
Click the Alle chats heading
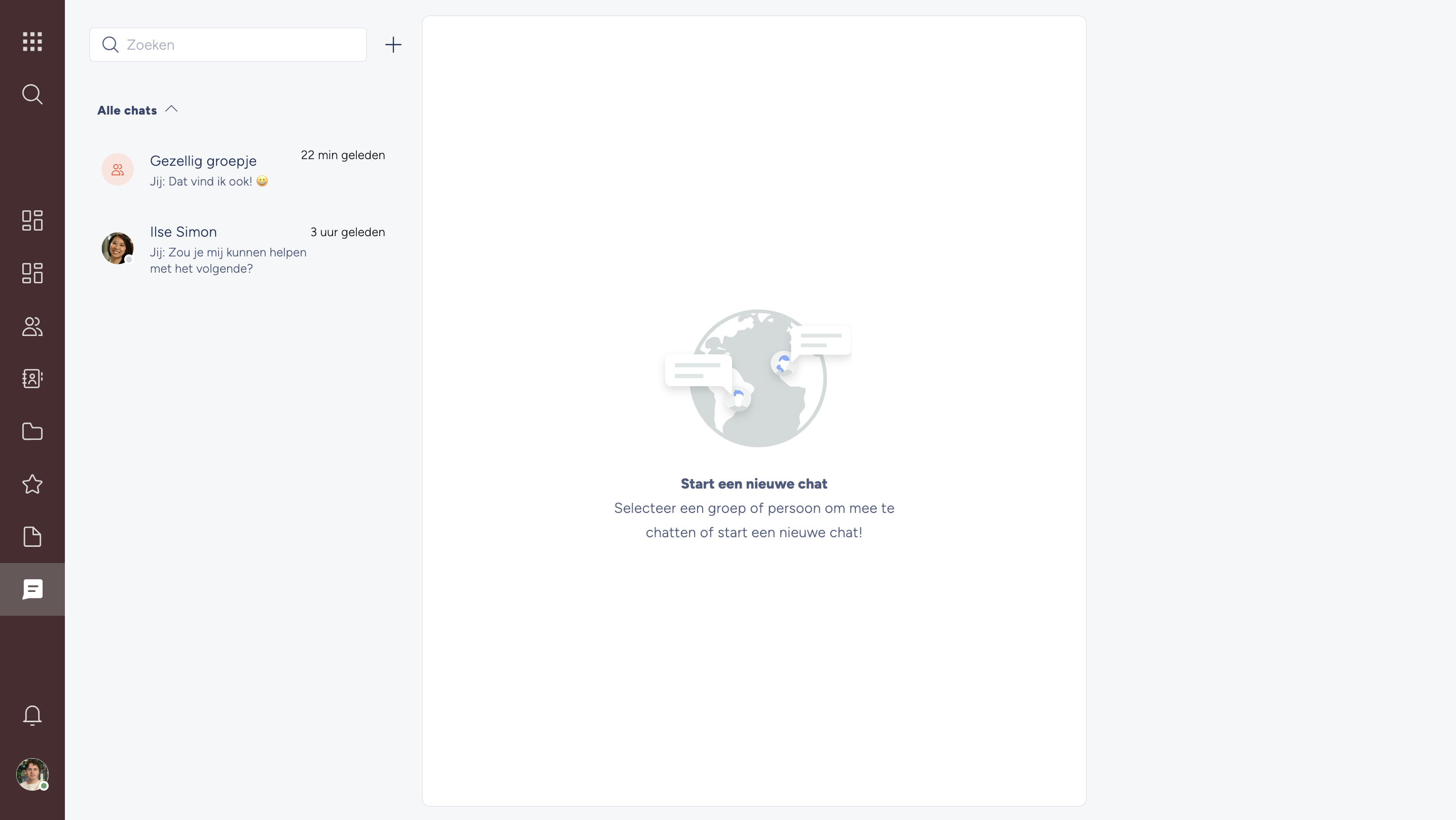[x=127, y=110]
